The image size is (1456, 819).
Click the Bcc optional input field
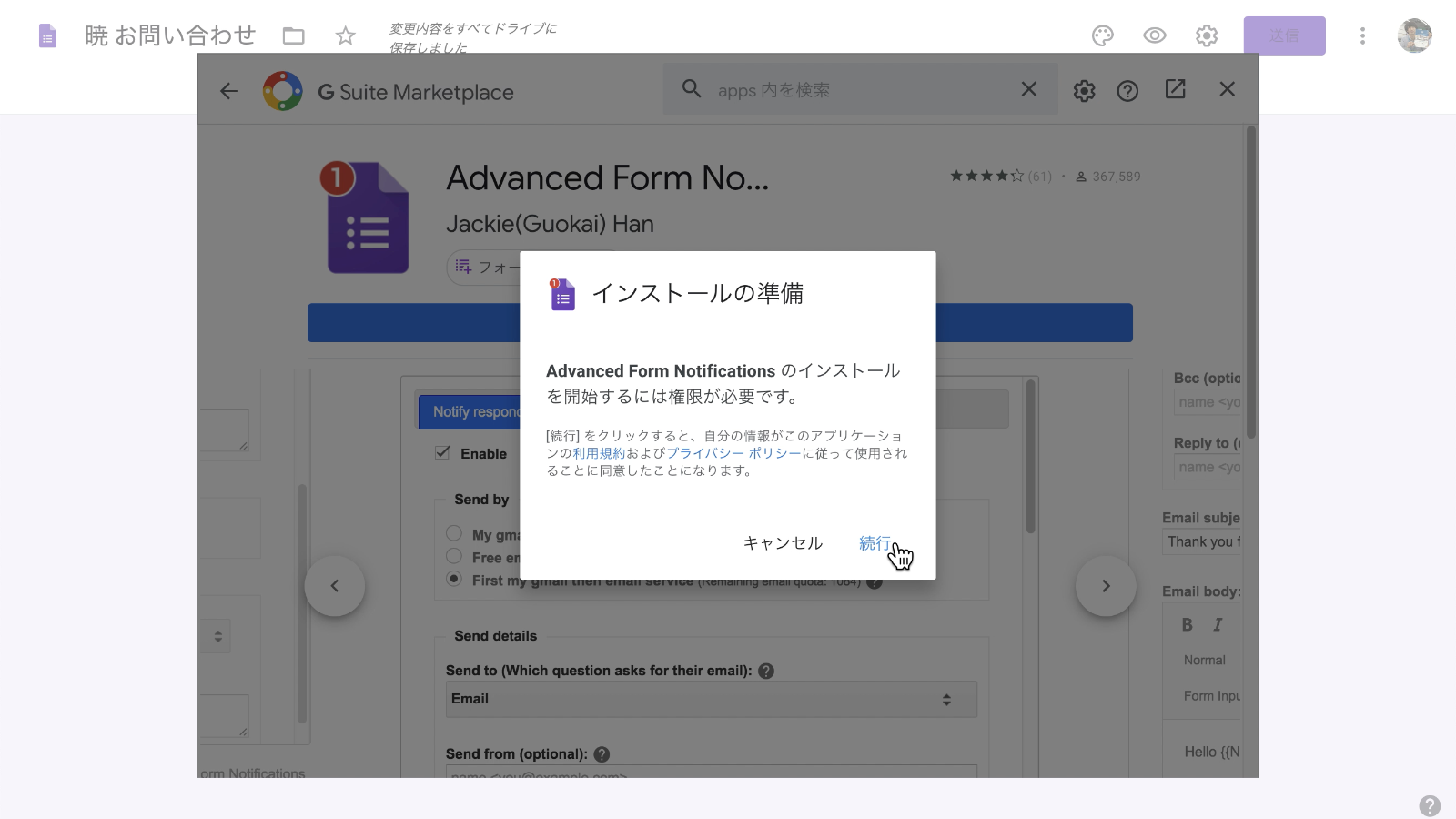click(x=1208, y=402)
